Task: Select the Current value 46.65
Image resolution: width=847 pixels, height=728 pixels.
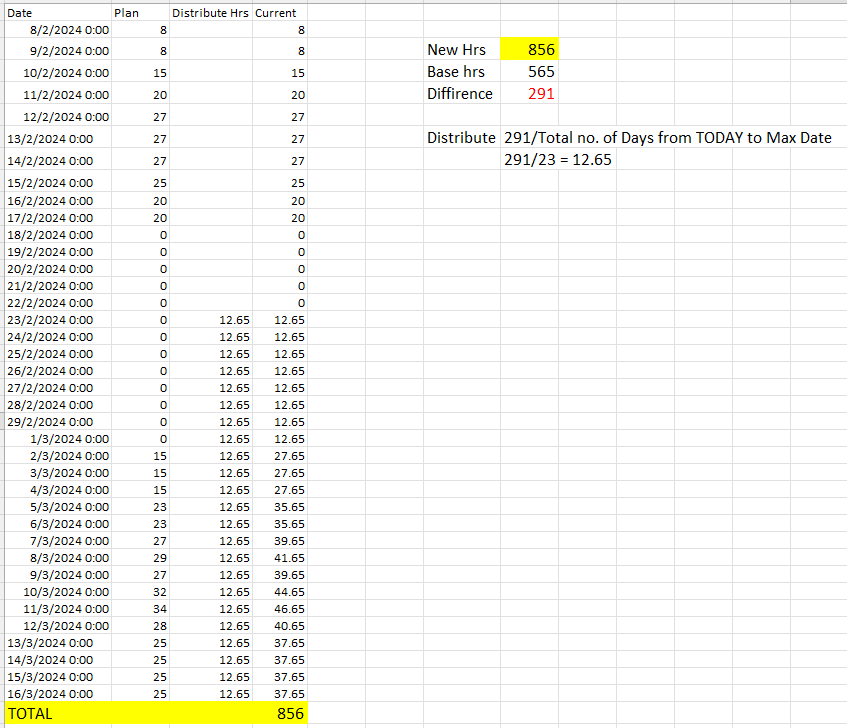Action: [280, 609]
